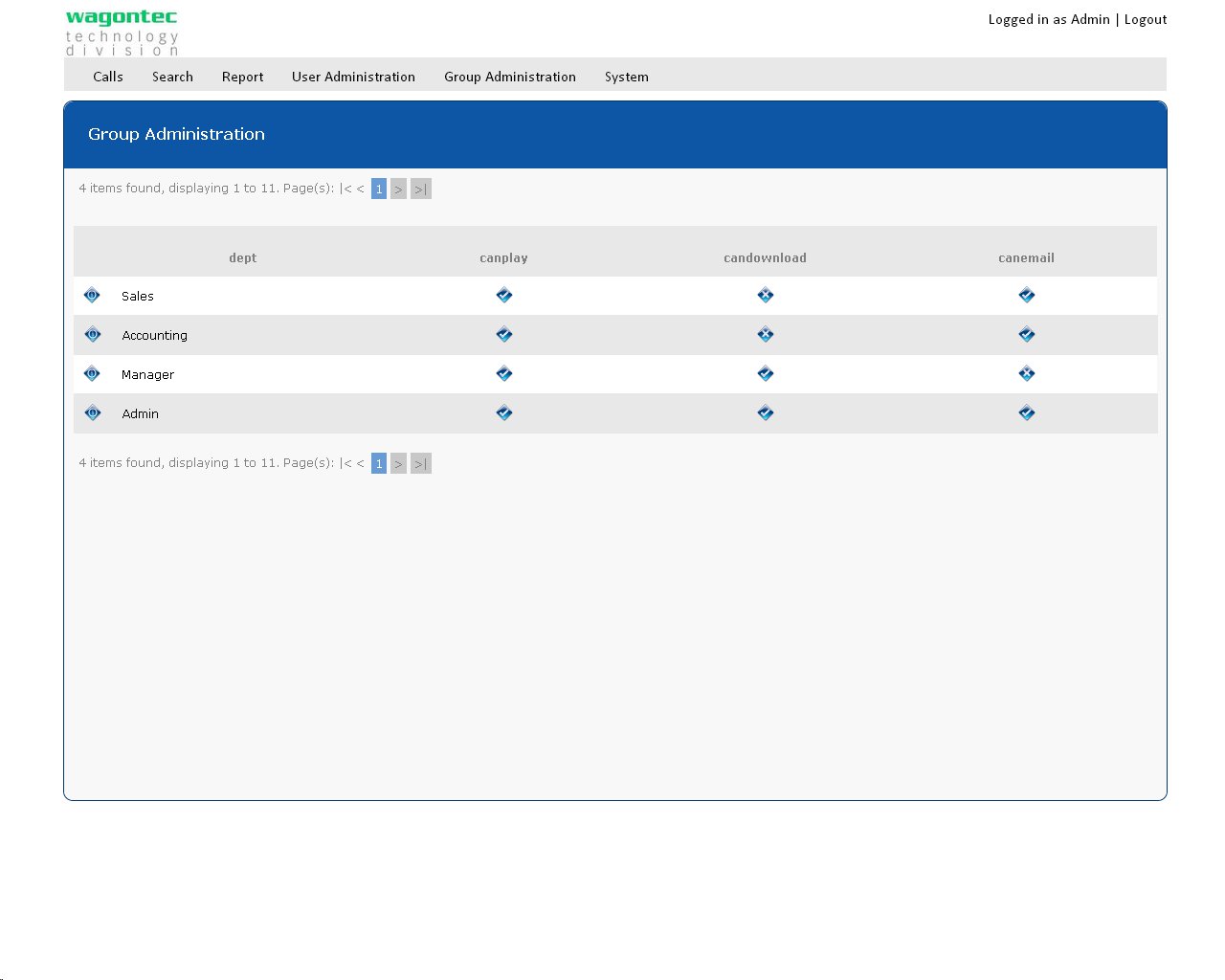Viewport: 1225px width, 980px height.
Task: Select the Accounting department name
Action: click(x=155, y=335)
